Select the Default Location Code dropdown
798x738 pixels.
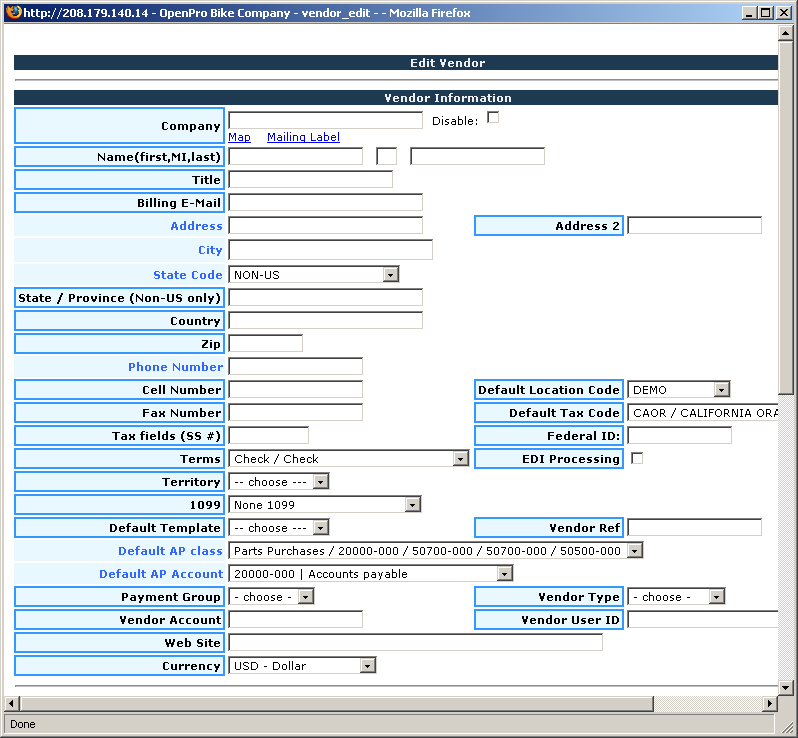679,390
